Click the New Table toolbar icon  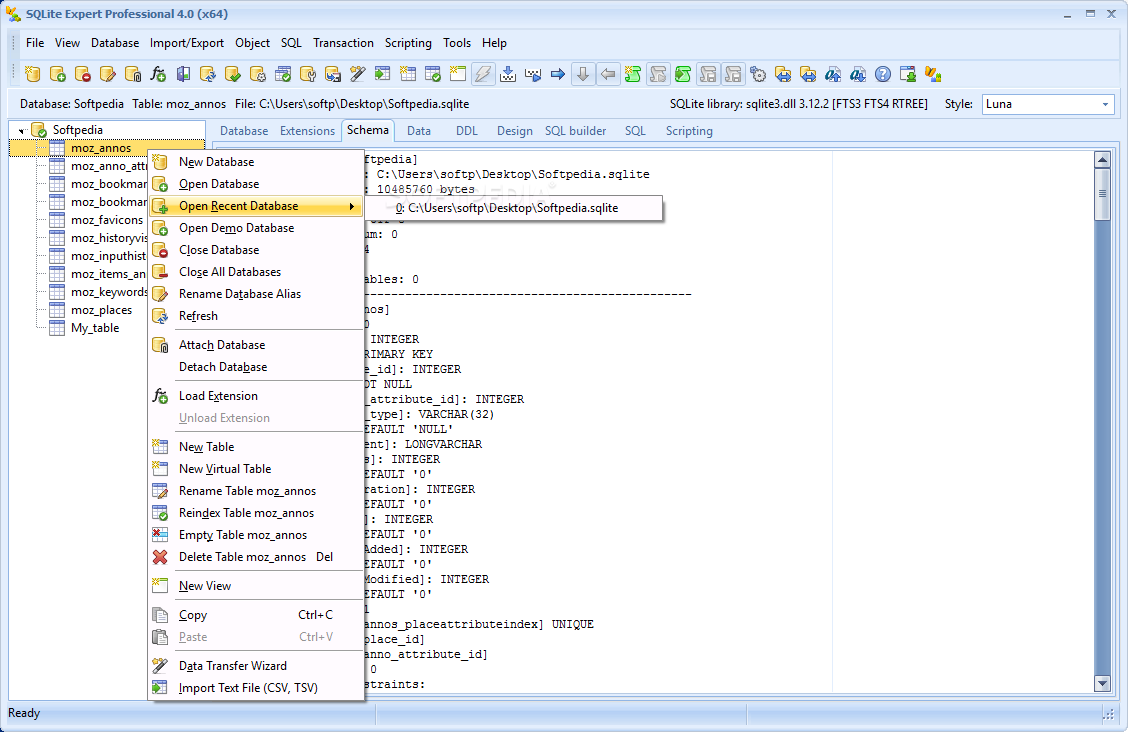point(408,74)
